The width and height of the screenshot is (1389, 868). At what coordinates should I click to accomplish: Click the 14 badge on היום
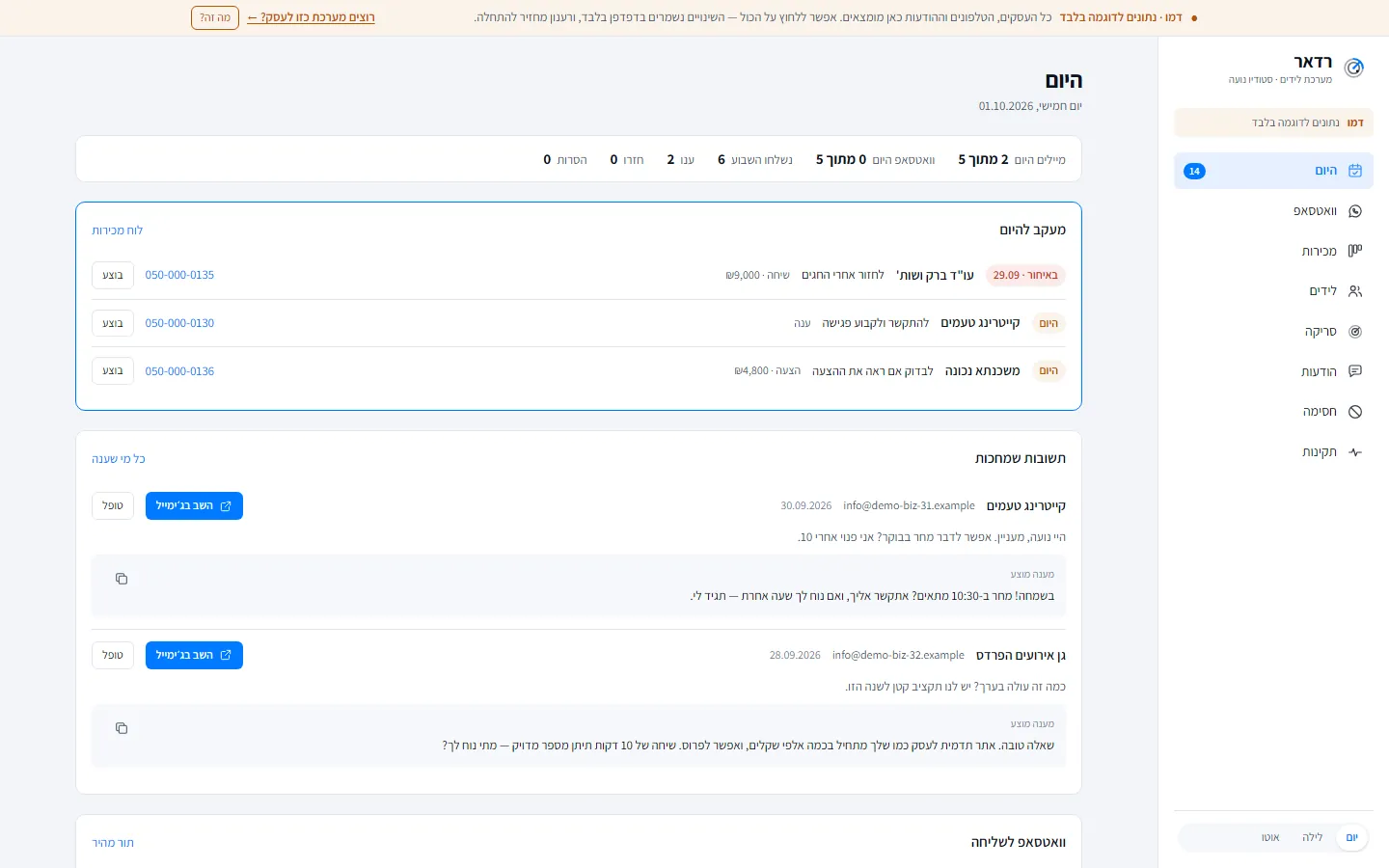tap(1194, 171)
